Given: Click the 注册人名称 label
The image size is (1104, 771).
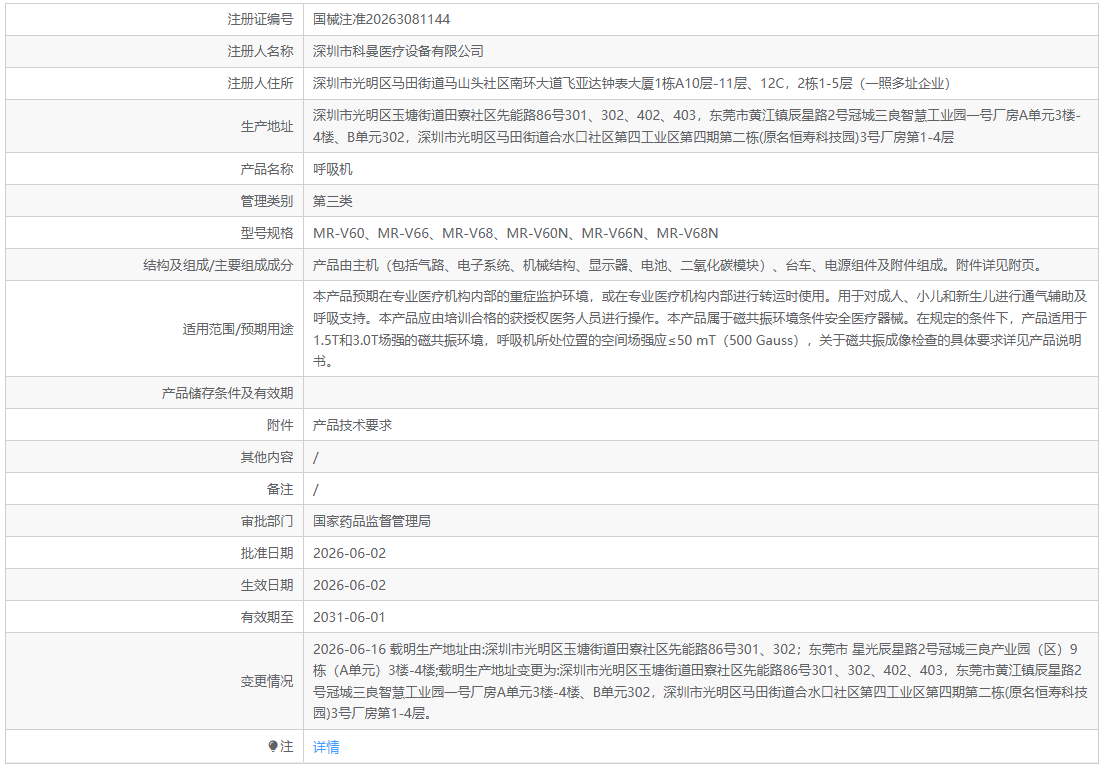Looking at the screenshot, I should [x=260, y=51].
